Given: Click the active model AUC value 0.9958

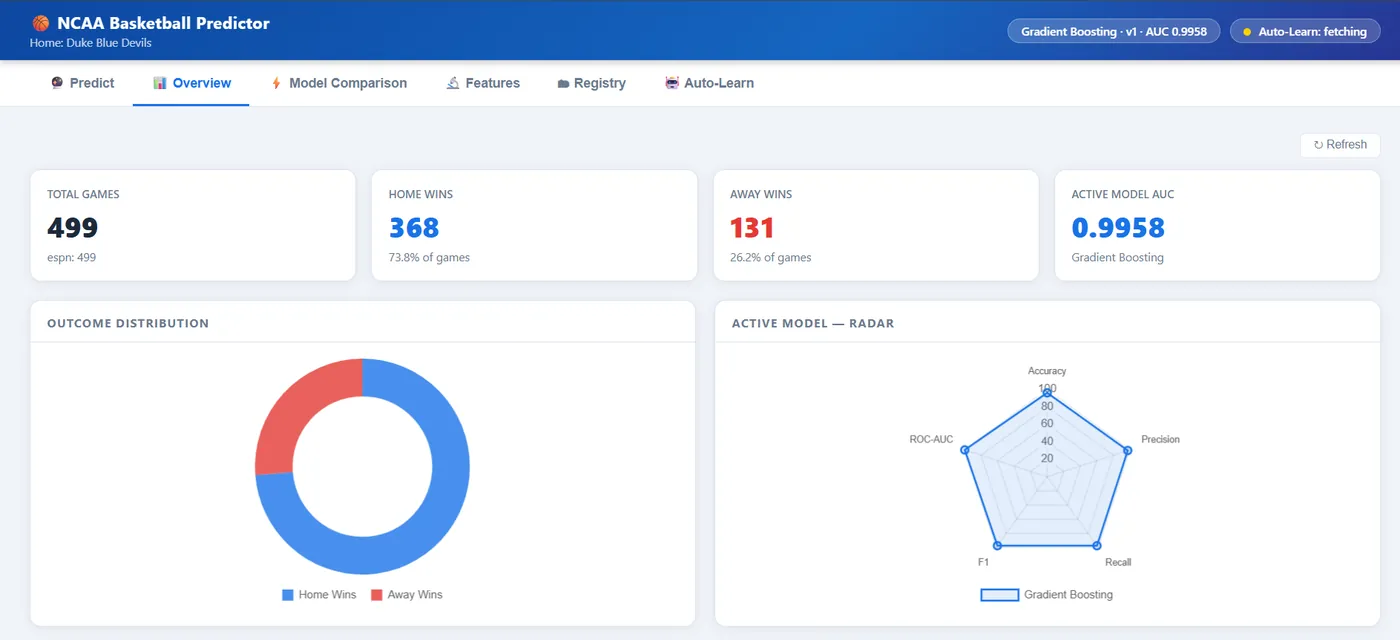Looking at the screenshot, I should pyautogui.click(x=1118, y=228).
